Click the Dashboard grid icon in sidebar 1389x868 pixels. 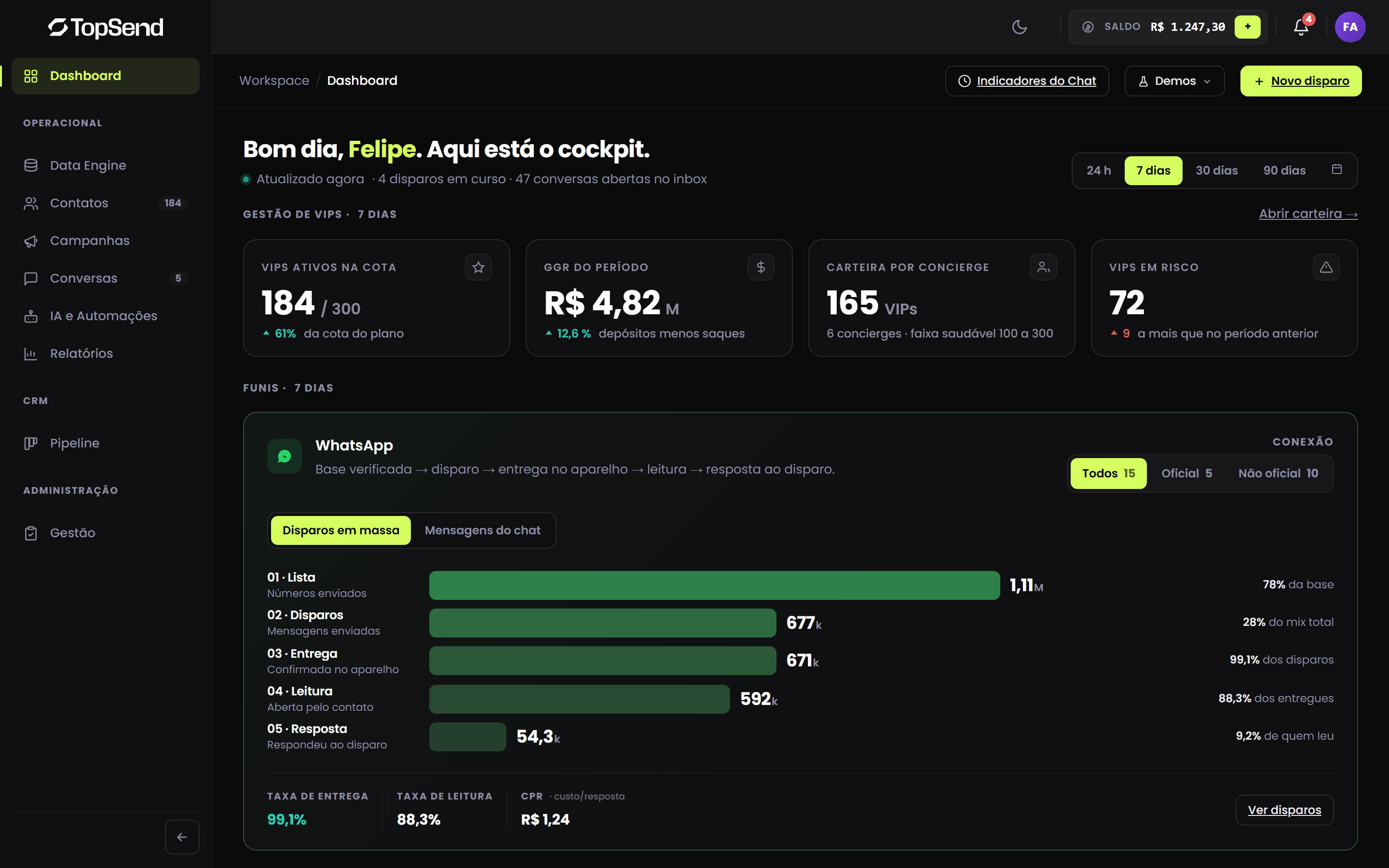pyautogui.click(x=31, y=76)
